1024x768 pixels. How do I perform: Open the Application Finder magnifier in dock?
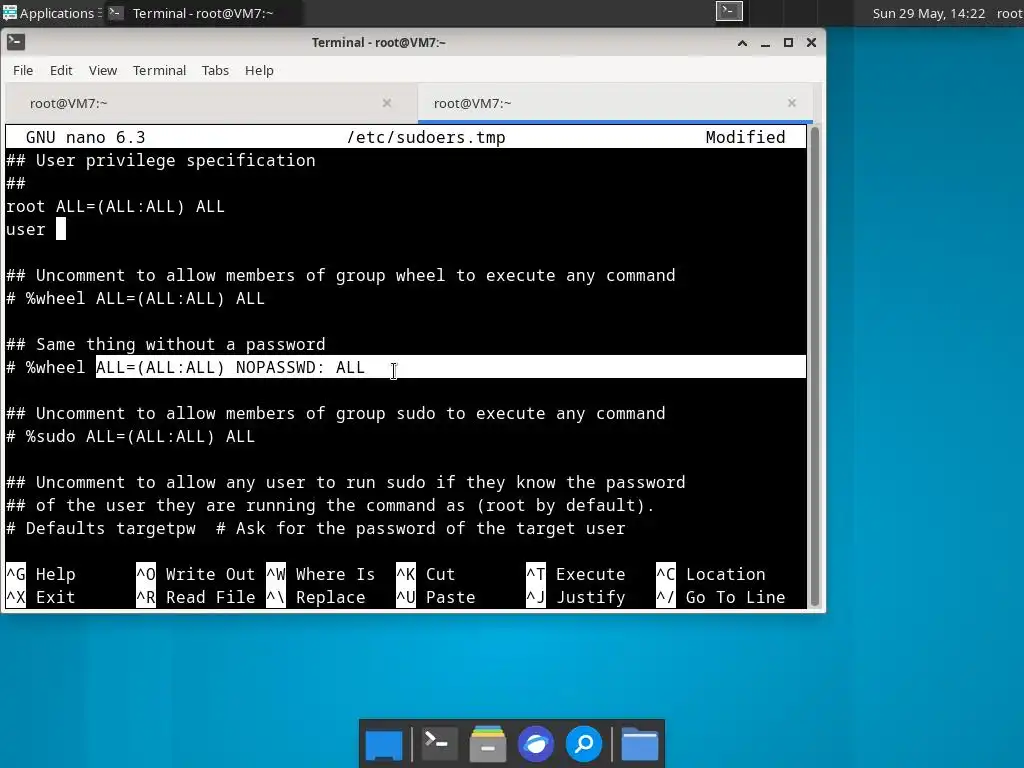pos(584,744)
